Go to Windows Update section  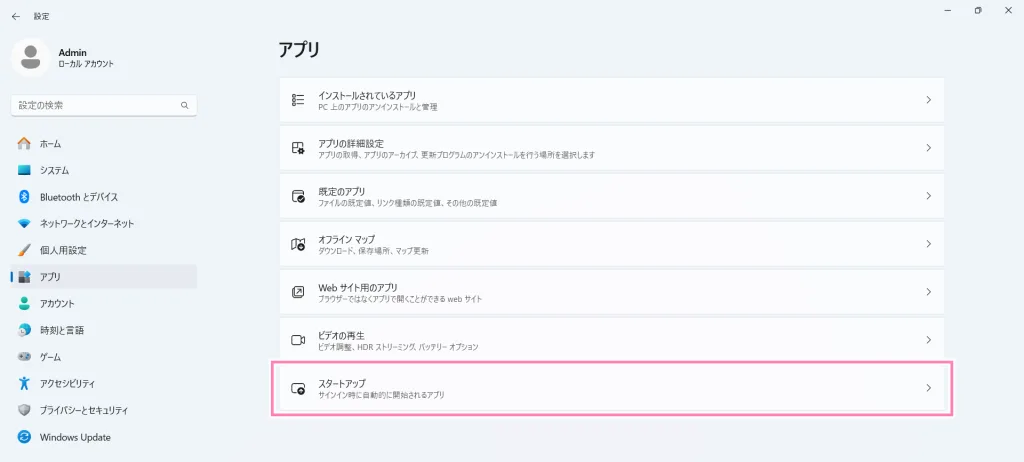pos(74,437)
